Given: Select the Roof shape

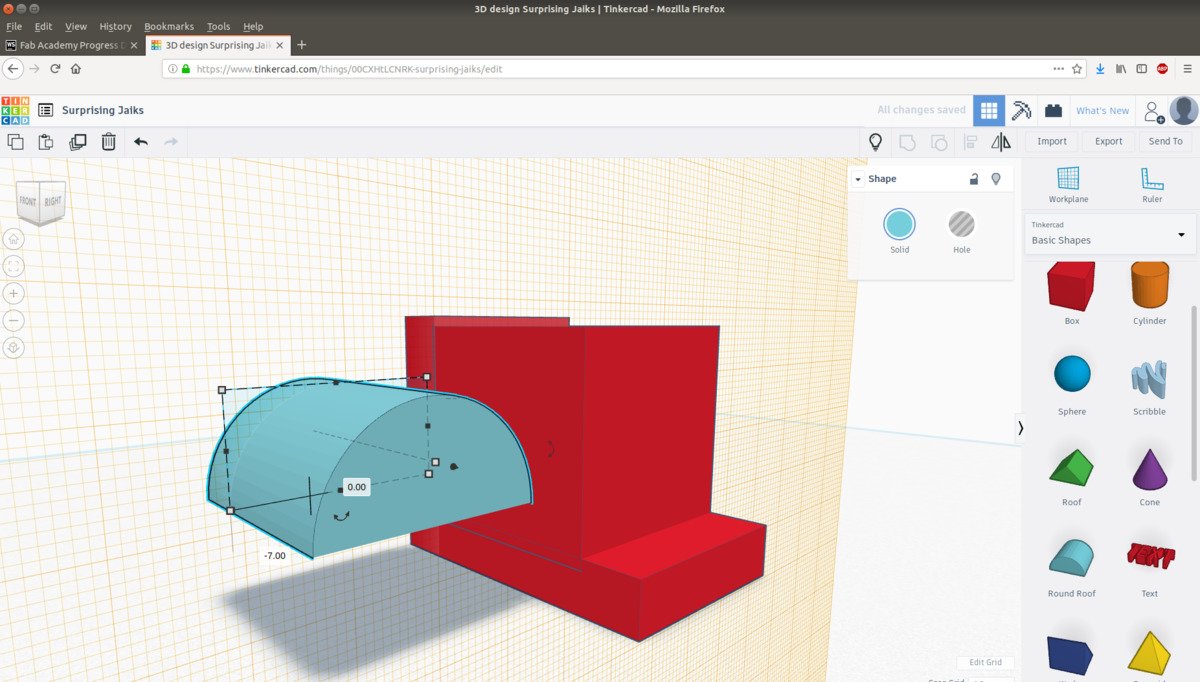Looking at the screenshot, I should click(x=1071, y=475).
